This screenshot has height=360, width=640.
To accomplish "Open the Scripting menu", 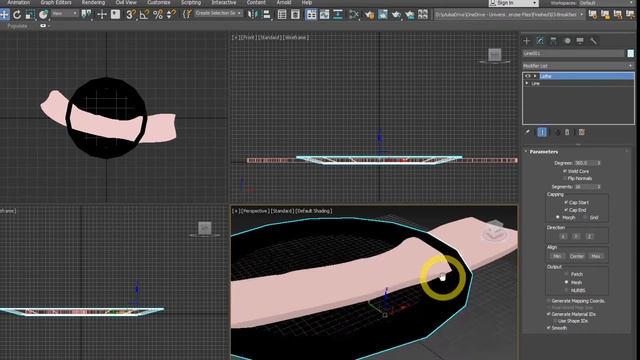I will point(191,2).
